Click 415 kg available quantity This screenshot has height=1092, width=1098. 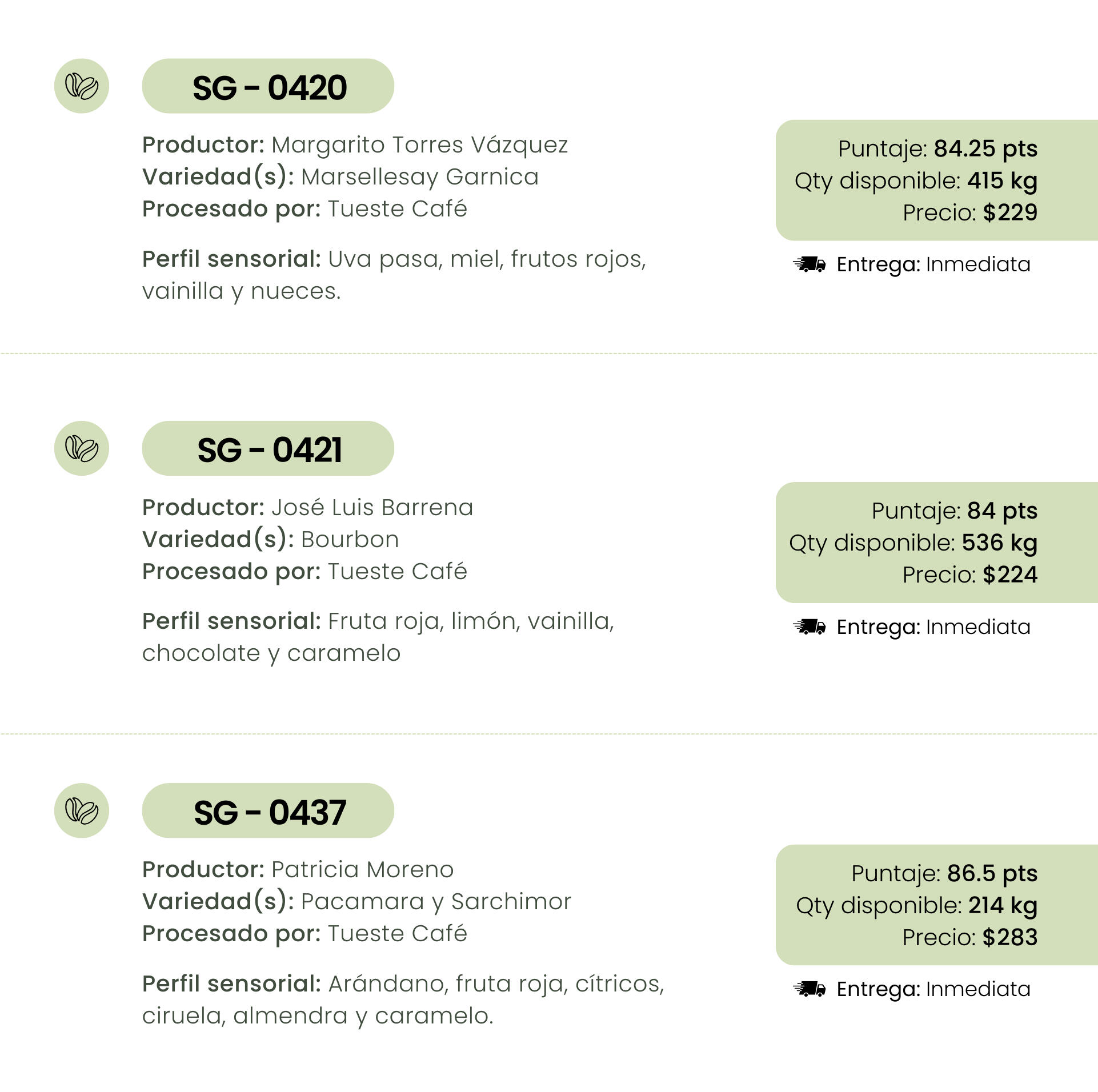pos(1002,181)
